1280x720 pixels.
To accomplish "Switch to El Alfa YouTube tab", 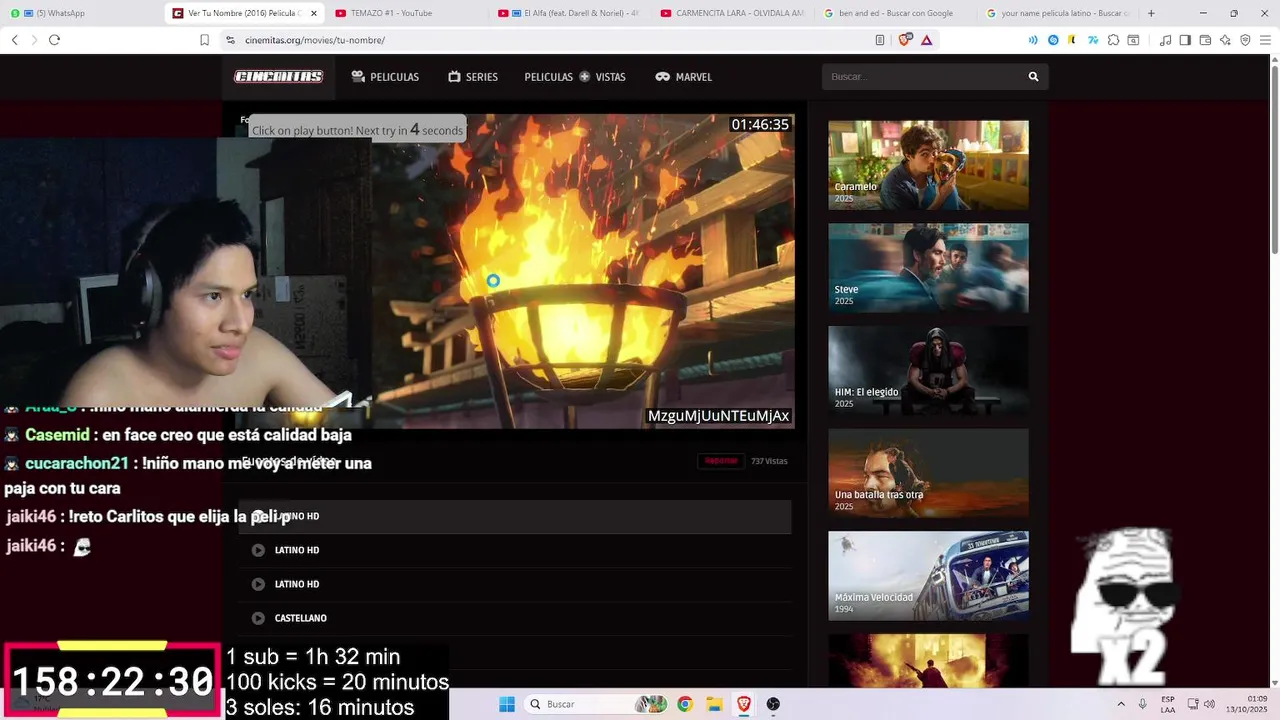I will coord(571,13).
